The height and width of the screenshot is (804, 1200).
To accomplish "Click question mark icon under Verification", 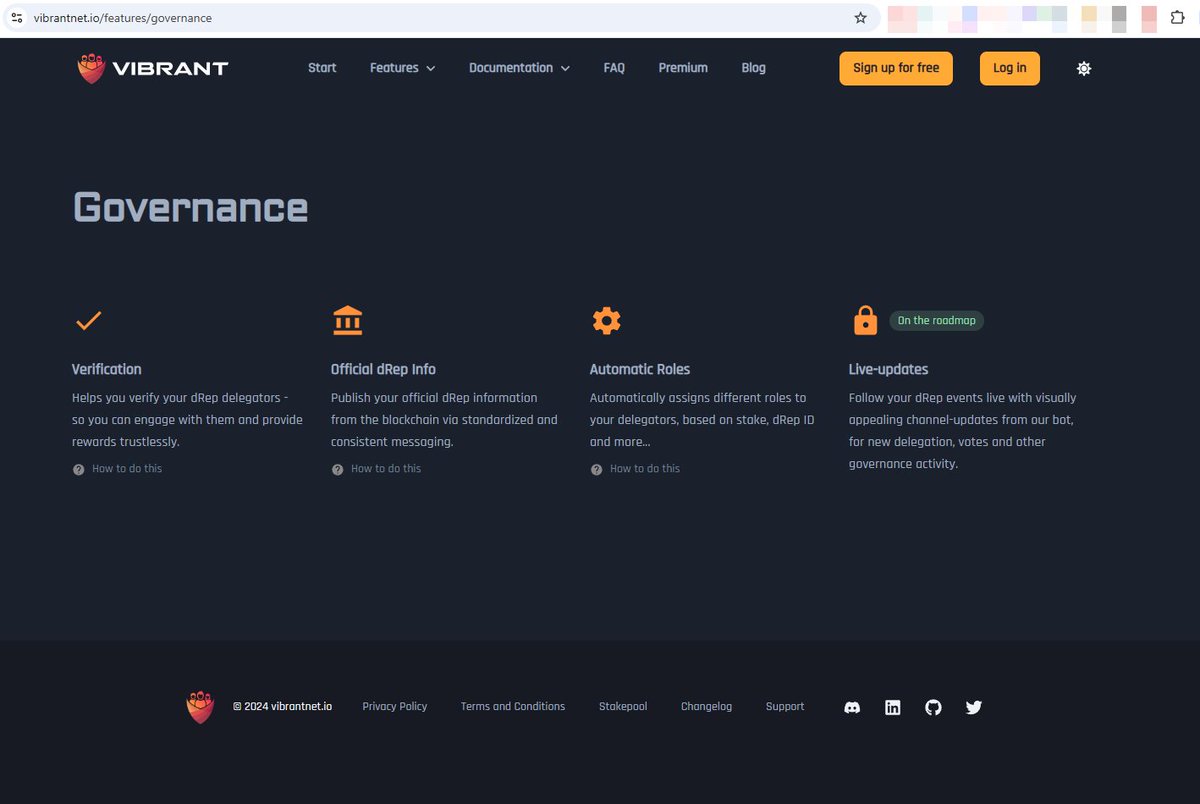I will [79, 469].
